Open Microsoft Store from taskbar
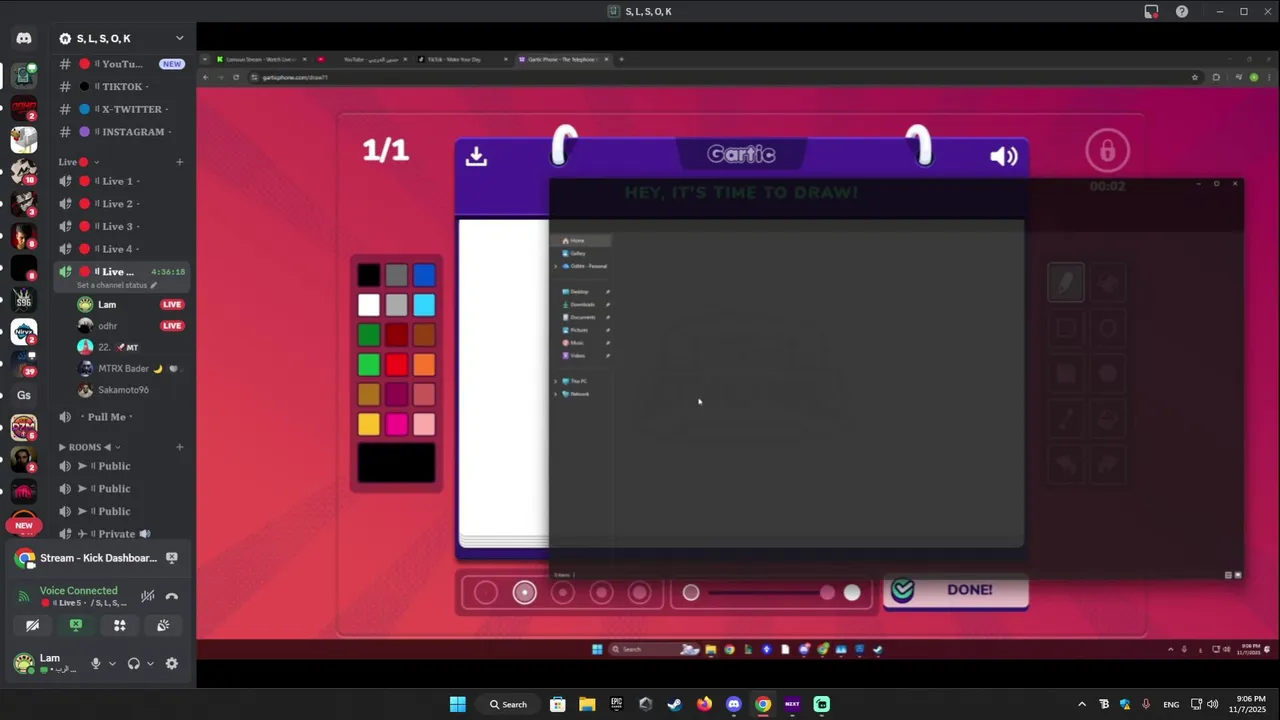Screen dimensions: 1280x720 click(x=558, y=704)
